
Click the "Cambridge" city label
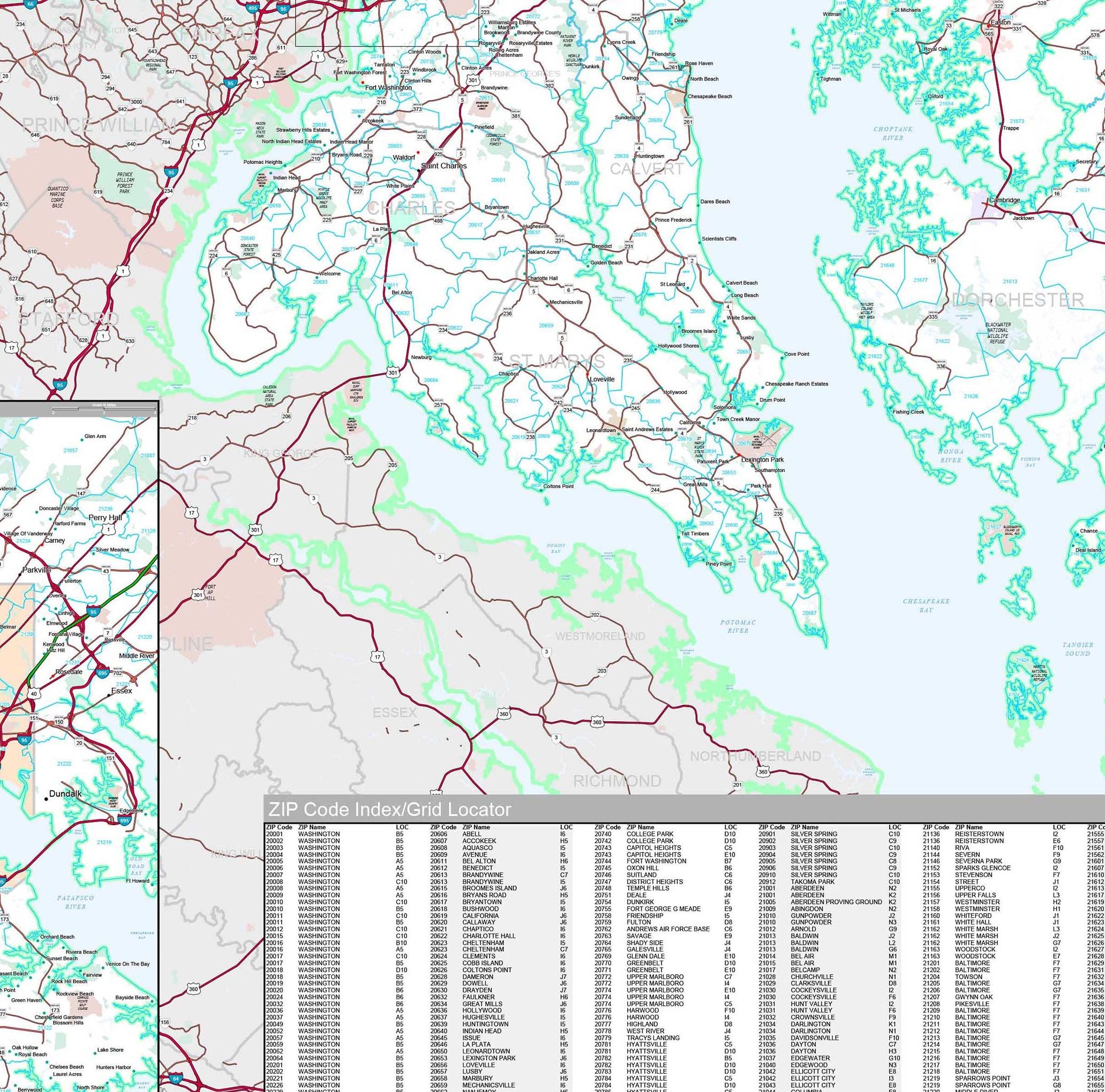point(1004,200)
